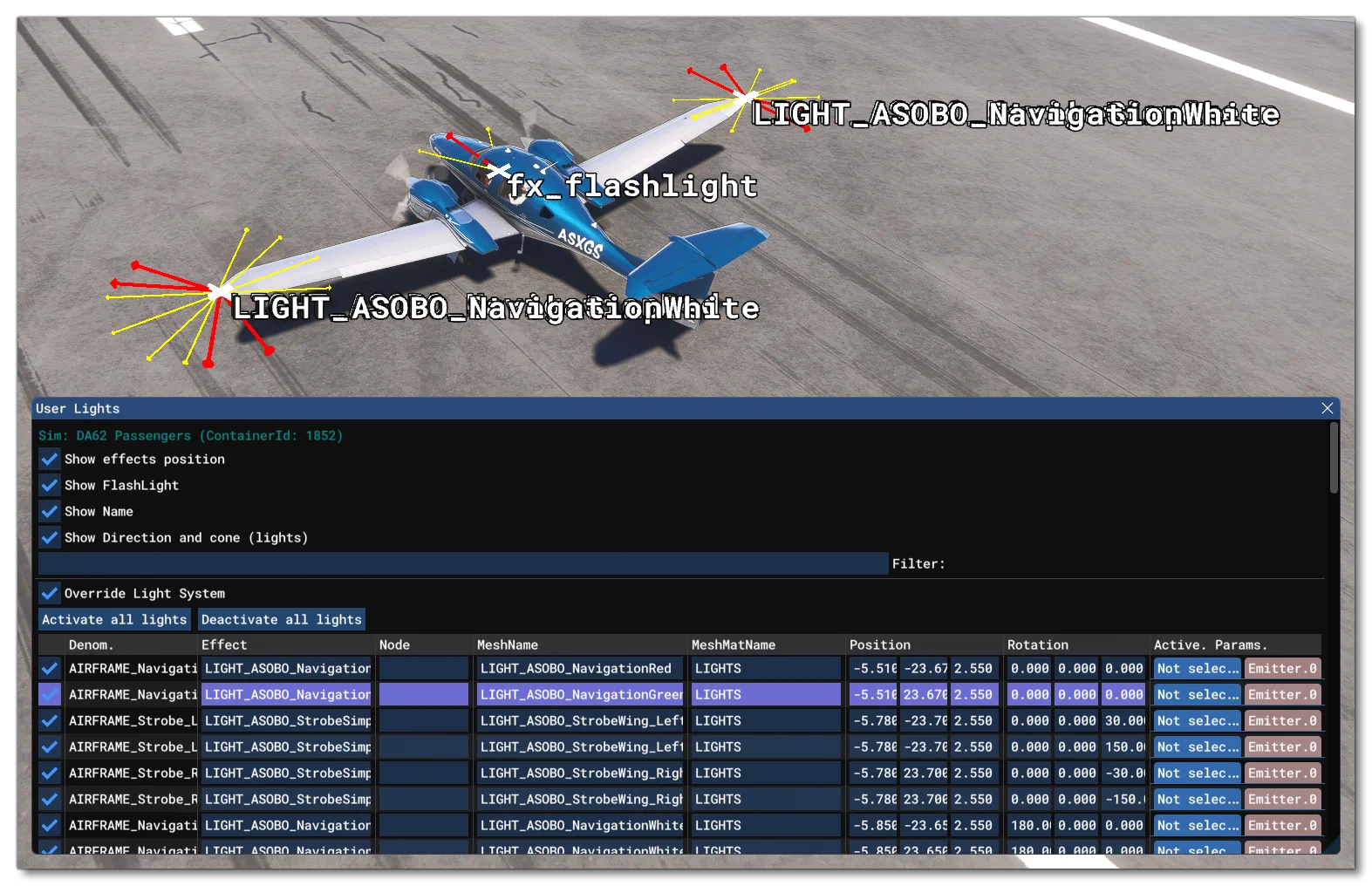Toggle checkbox for NavigationGreen light row
Viewport: 1372px width, 886px height.
coord(50,694)
